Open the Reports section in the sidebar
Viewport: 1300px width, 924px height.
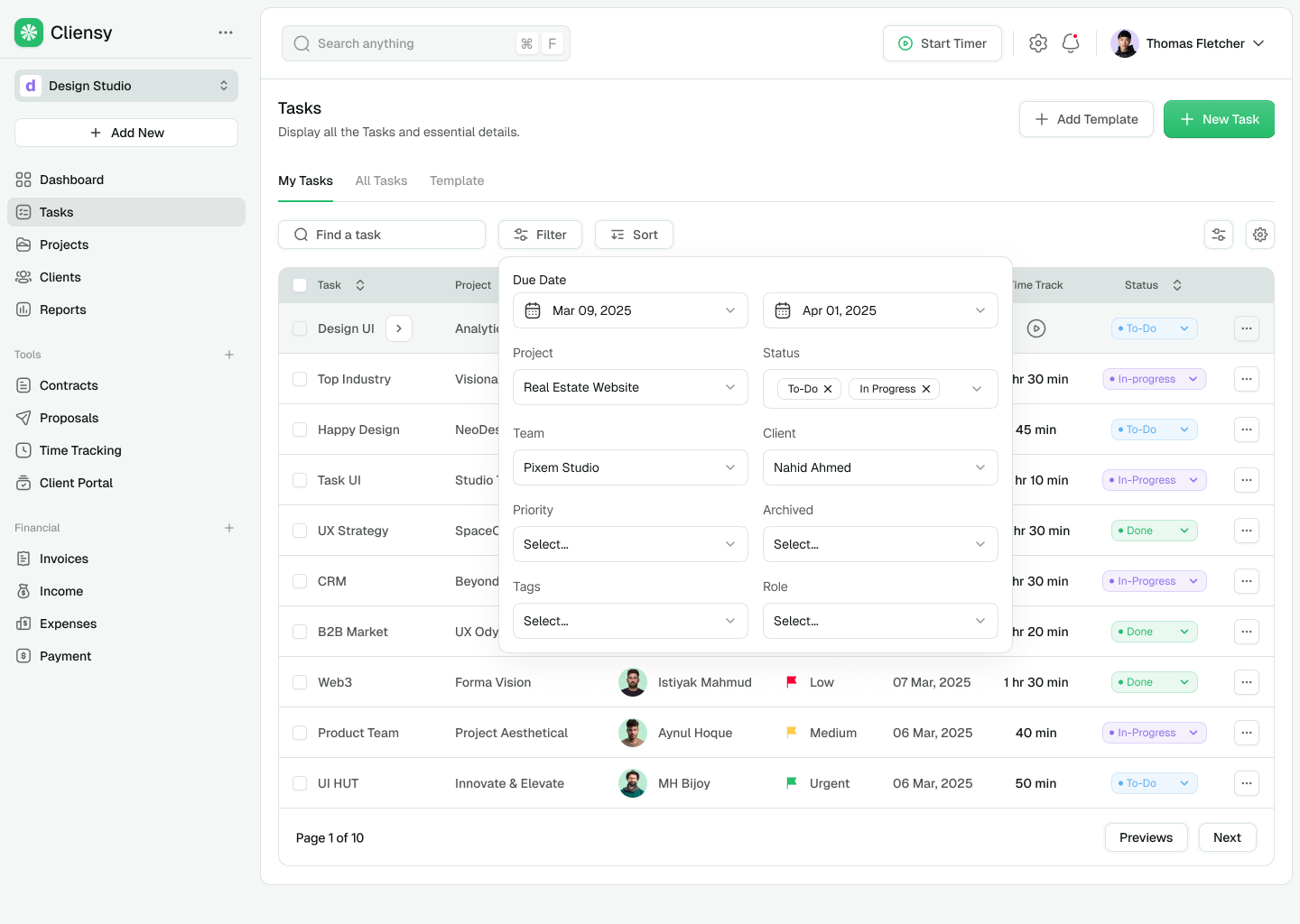(62, 310)
